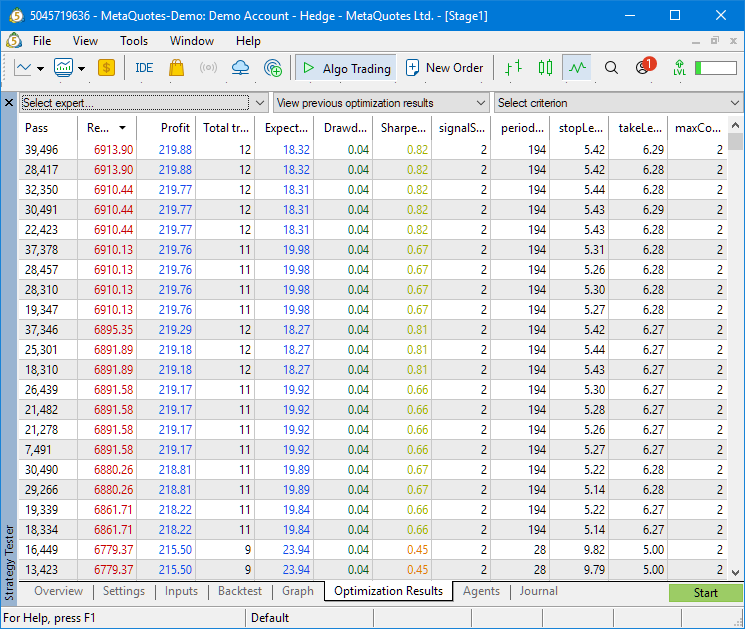
Task: Open account notifications icon with badge
Action: pyautogui.click(x=644, y=68)
